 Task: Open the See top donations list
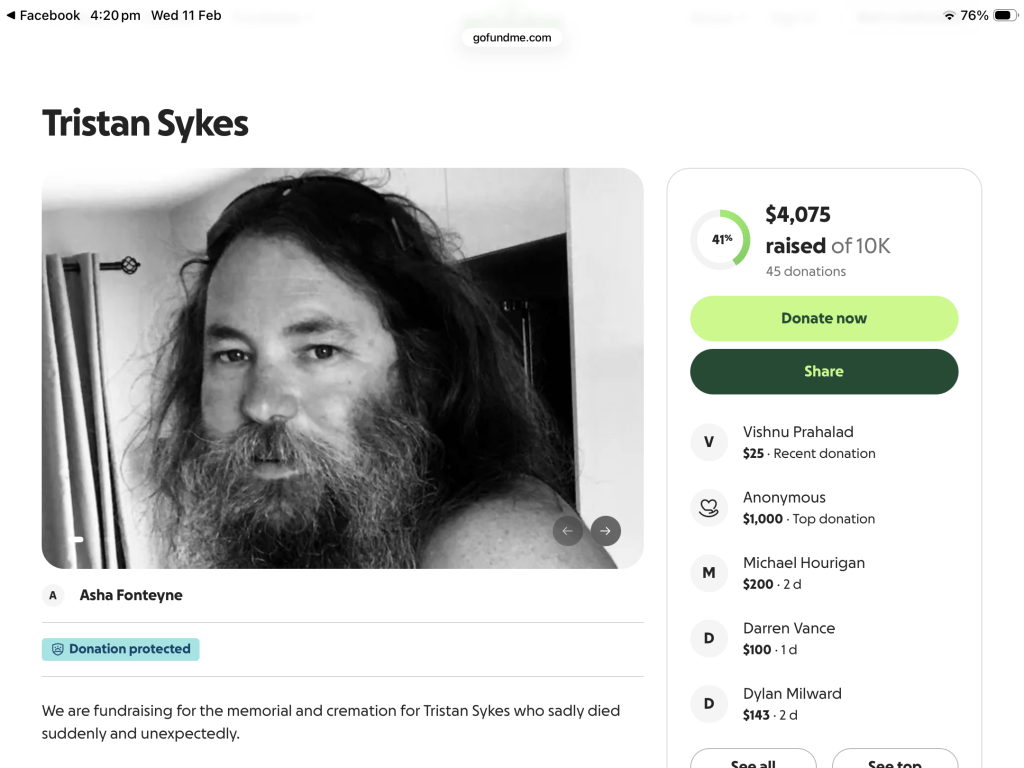pyautogui.click(x=894, y=760)
